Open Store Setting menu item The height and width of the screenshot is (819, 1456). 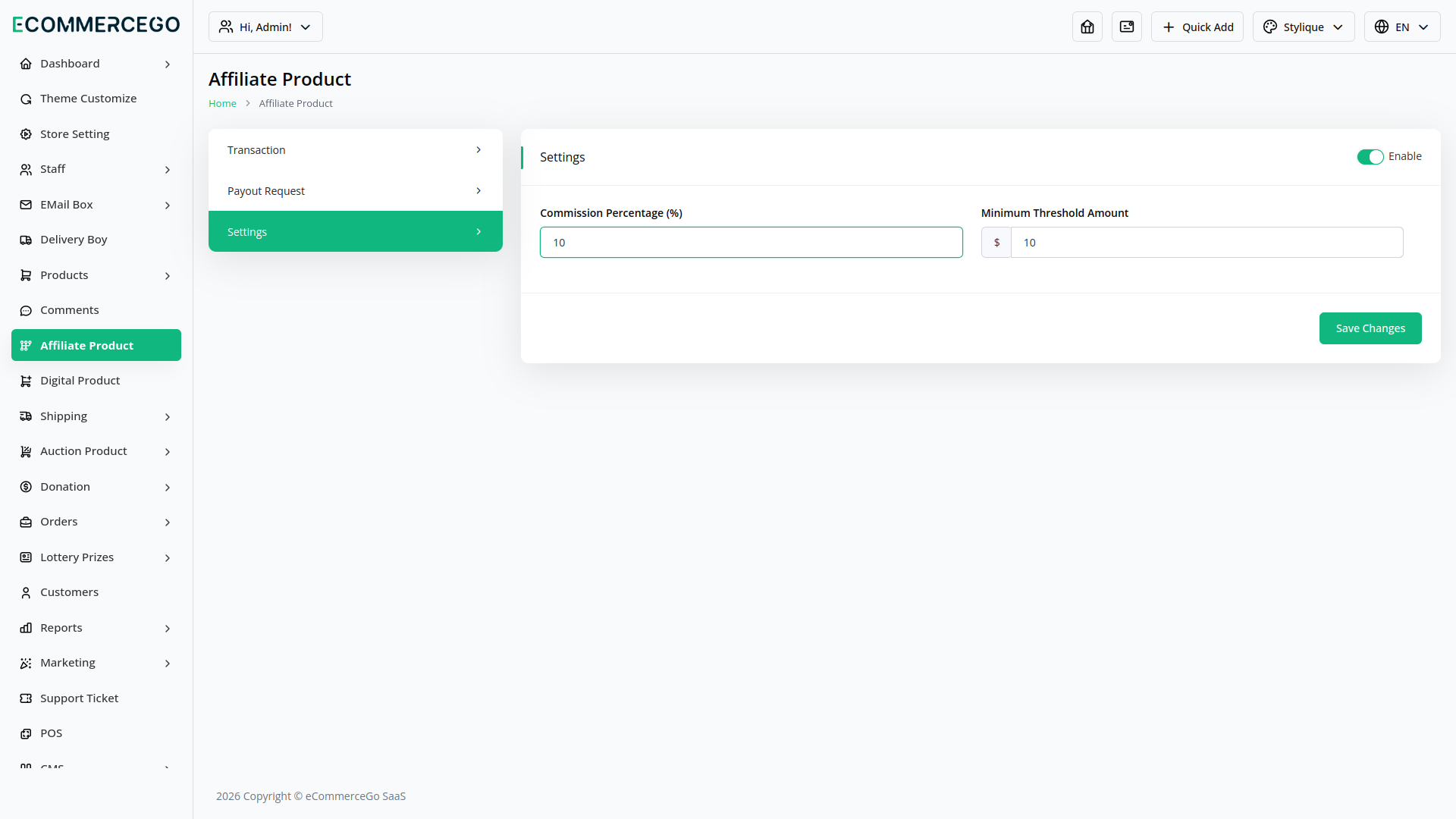coord(96,134)
